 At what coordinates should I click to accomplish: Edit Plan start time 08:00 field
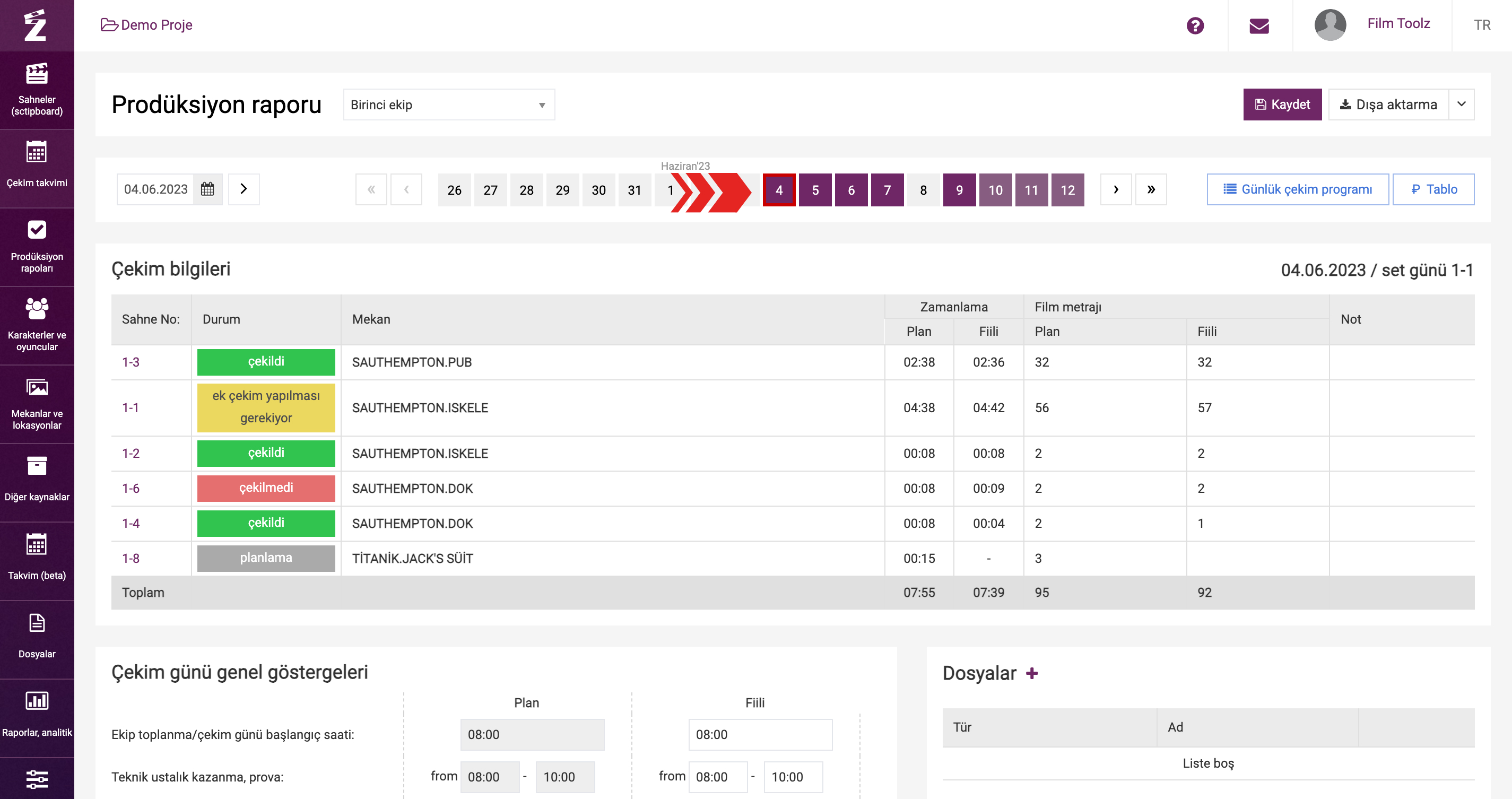[532, 734]
